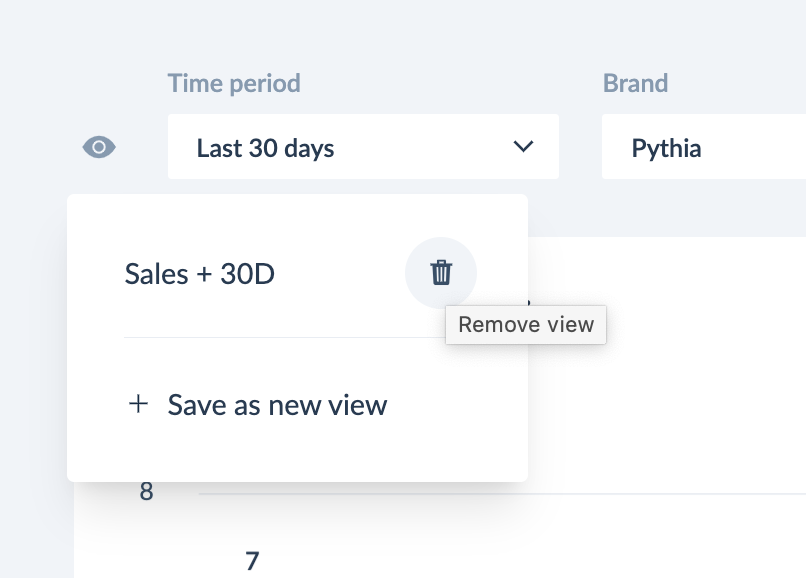The image size is (806, 578).
Task: Click the Pythia brand text
Action: click(x=666, y=148)
